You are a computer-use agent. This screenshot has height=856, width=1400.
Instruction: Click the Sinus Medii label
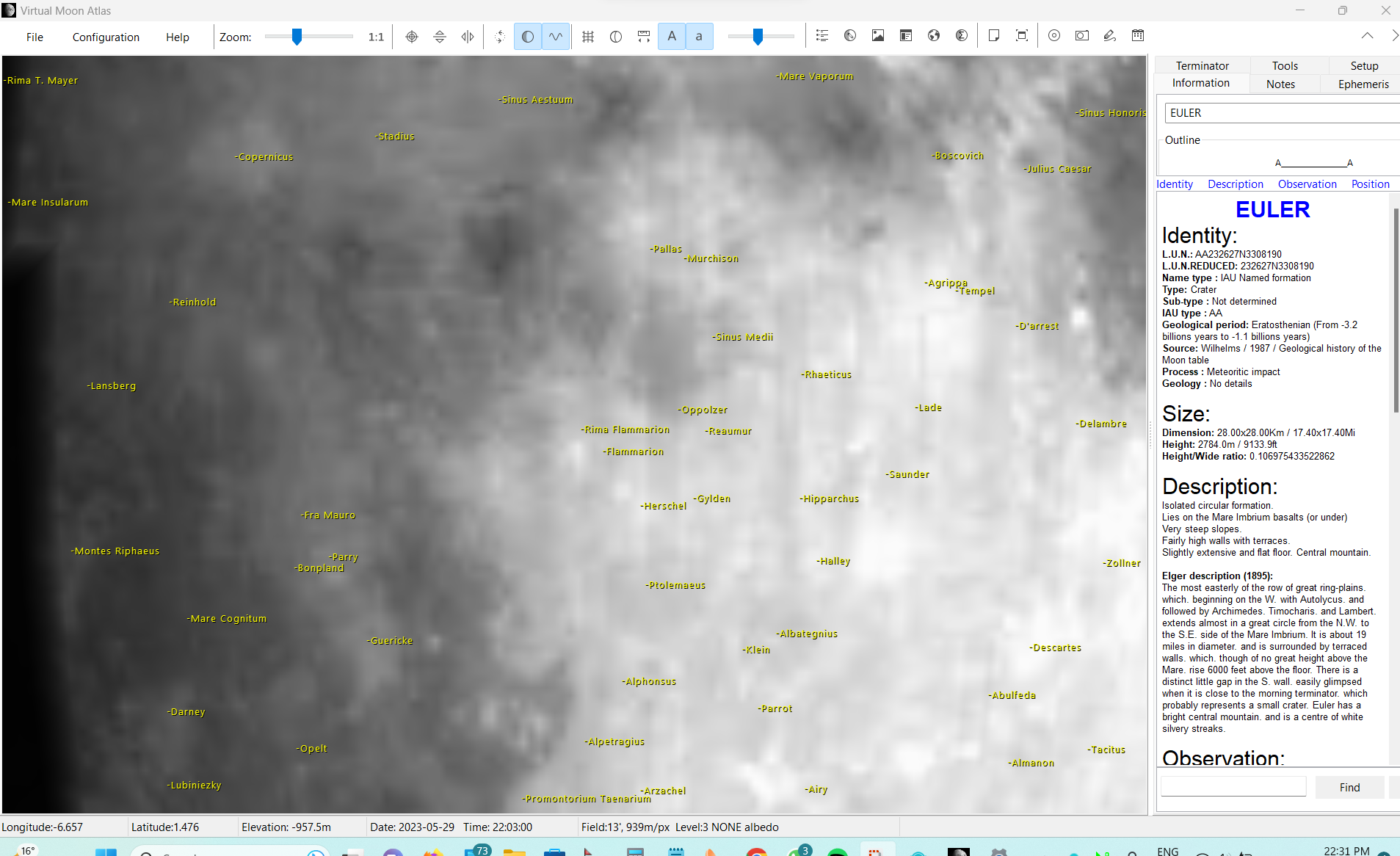[743, 337]
